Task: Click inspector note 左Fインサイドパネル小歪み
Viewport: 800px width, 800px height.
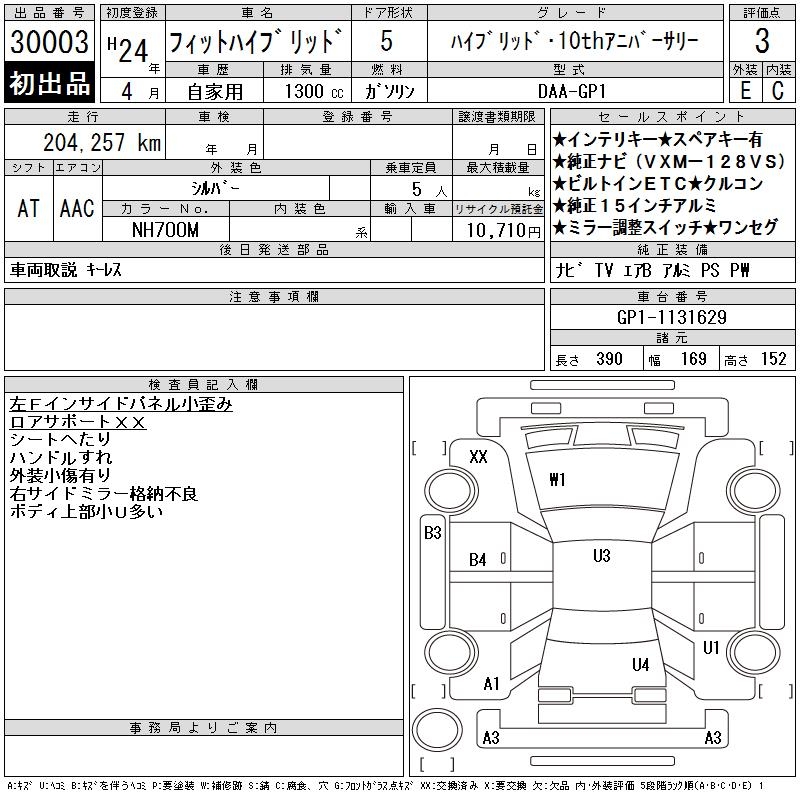Action: pyautogui.click(x=121, y=404)
